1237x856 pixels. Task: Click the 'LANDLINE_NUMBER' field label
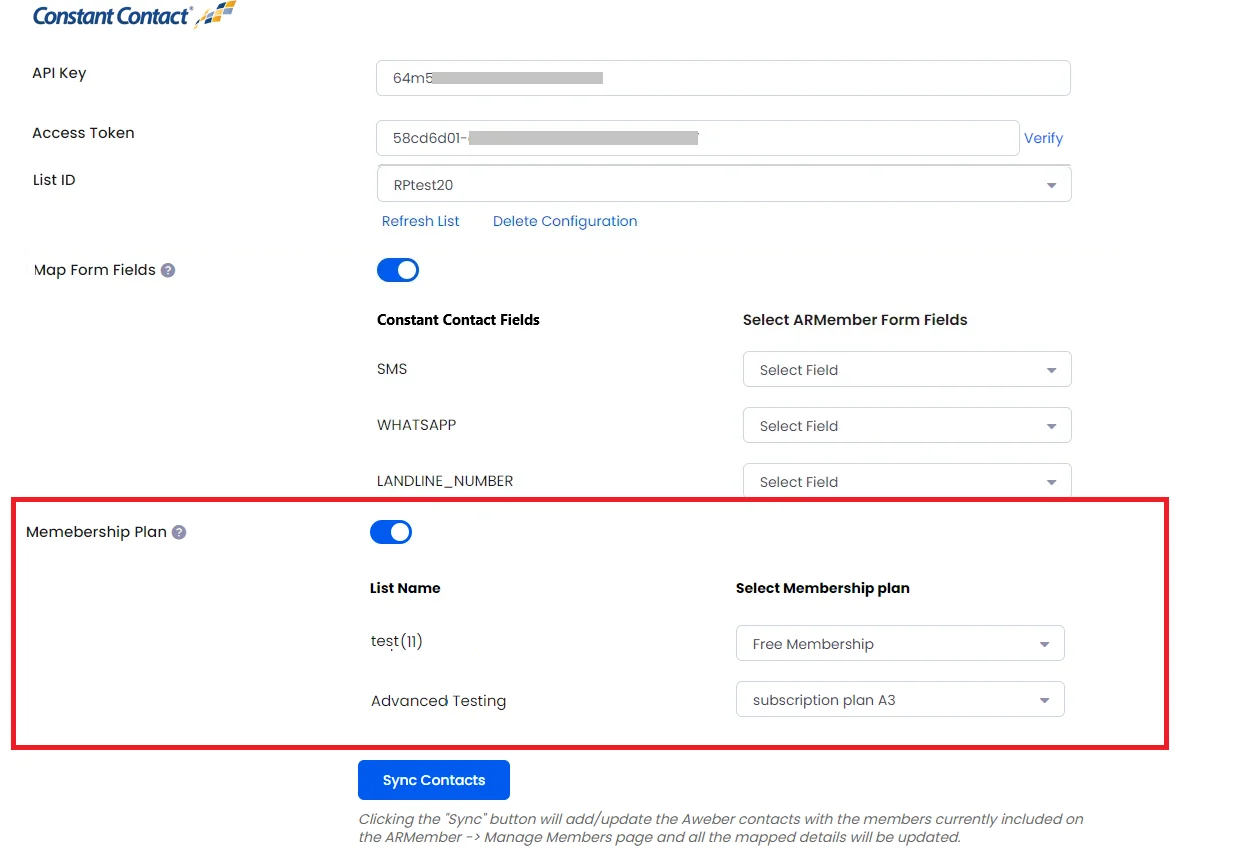click(445, 481)
